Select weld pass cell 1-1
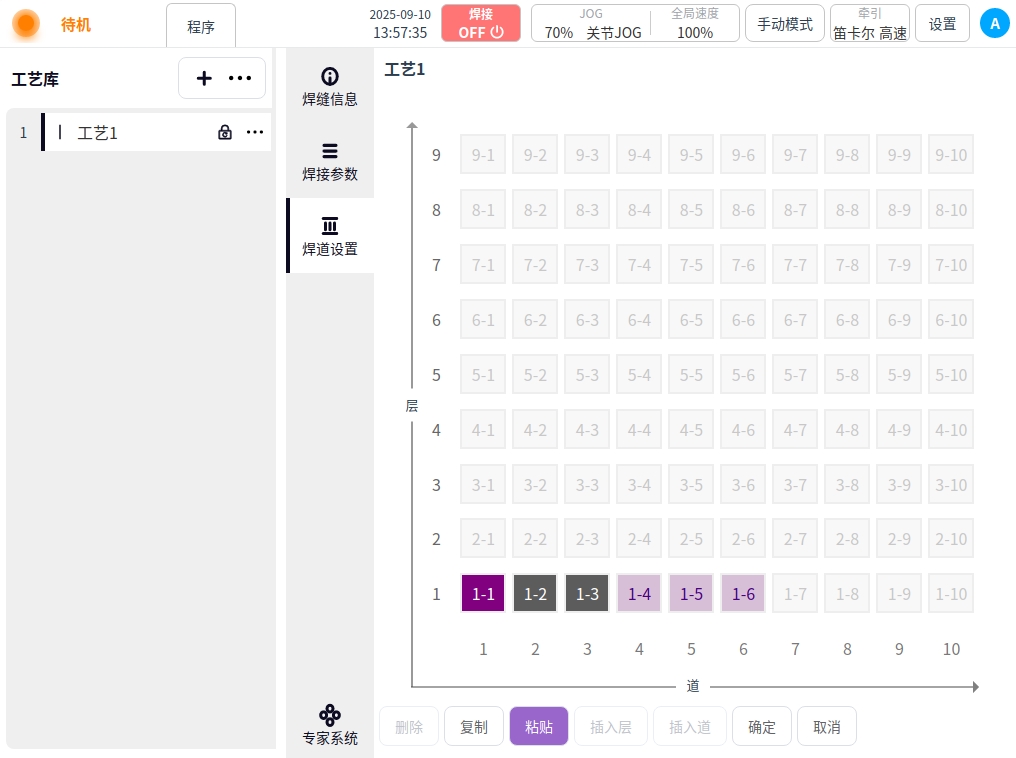 [483, 593]
